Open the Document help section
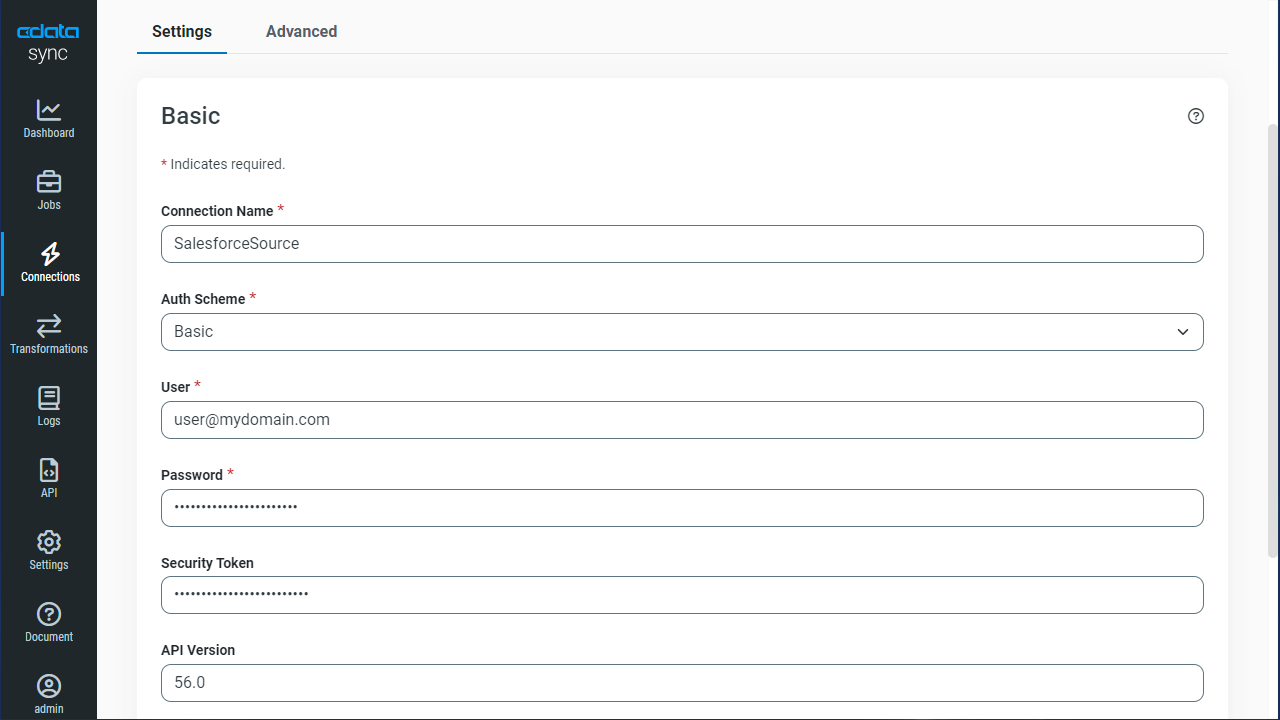Image resolution: width=1280 pixels, height=720 pixels. pyautogui.click(x=48, y=621)
